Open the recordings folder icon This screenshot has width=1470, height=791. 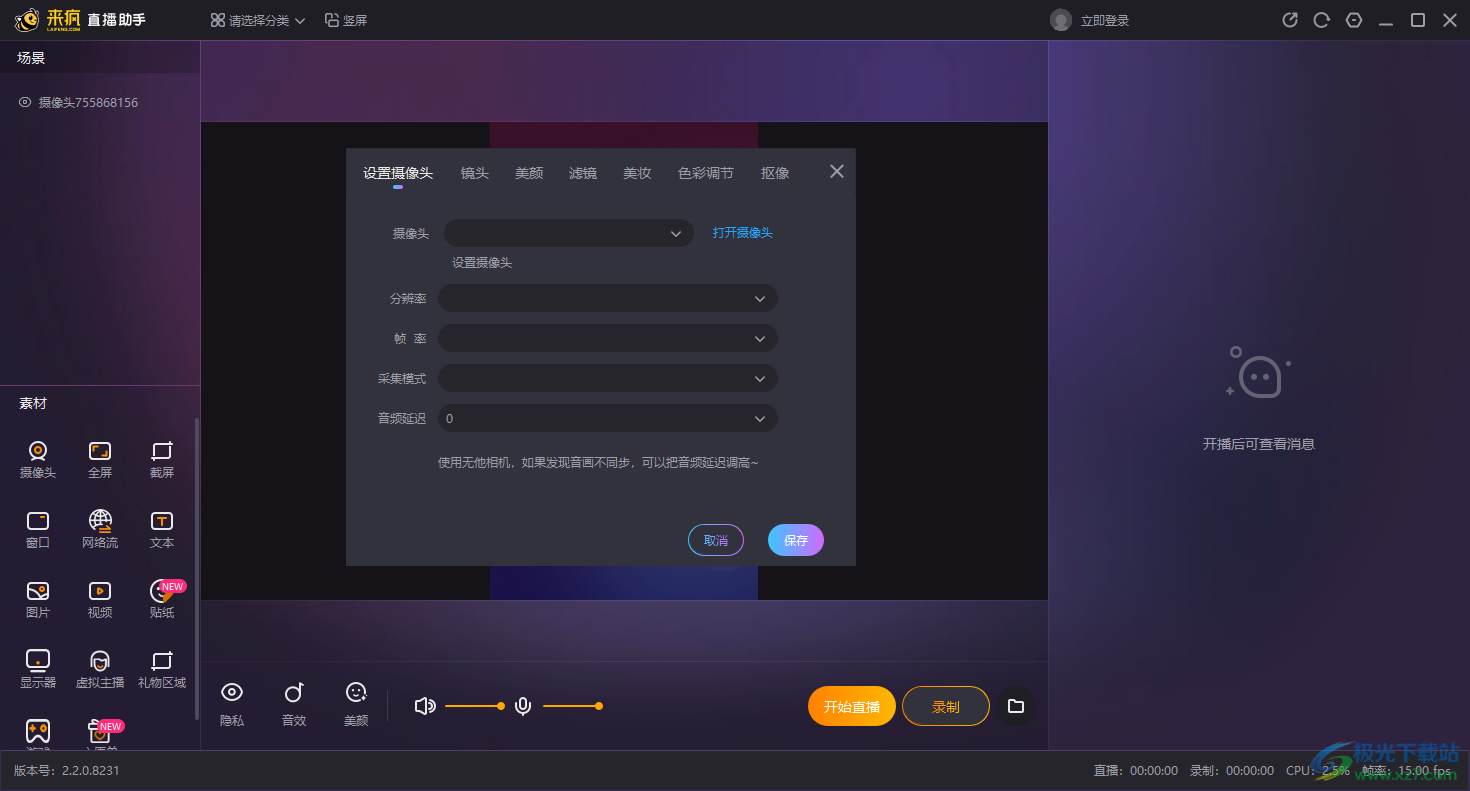pos(1016,706)
